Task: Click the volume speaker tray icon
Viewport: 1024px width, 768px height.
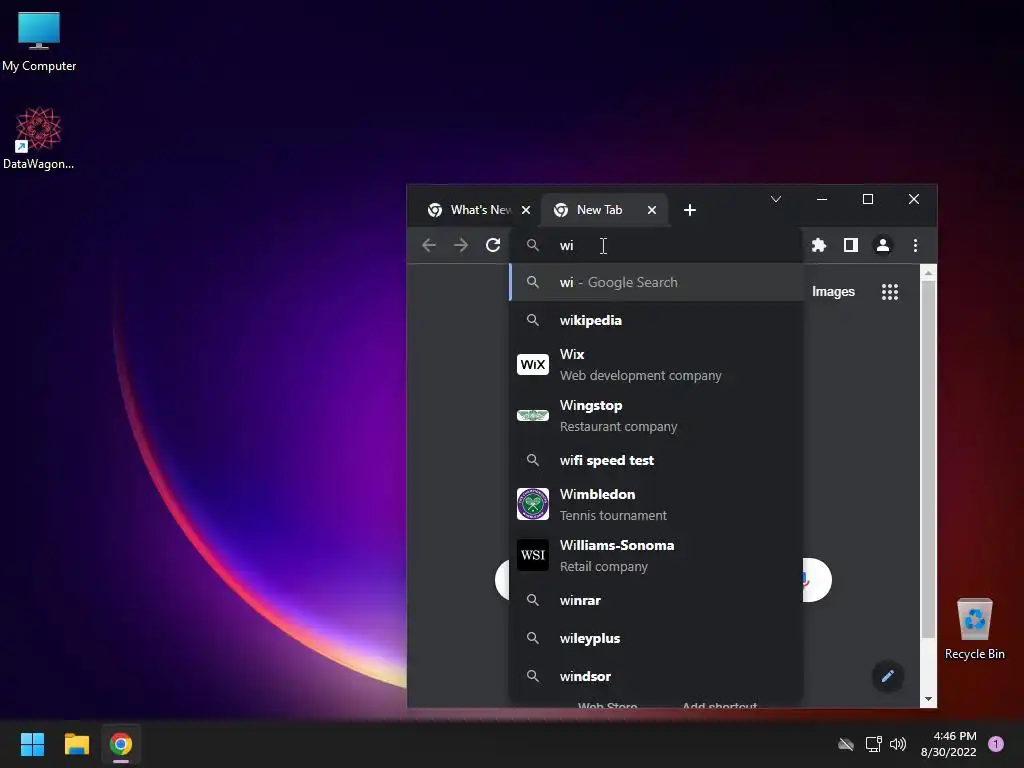Action: click(x=898, y=744)
